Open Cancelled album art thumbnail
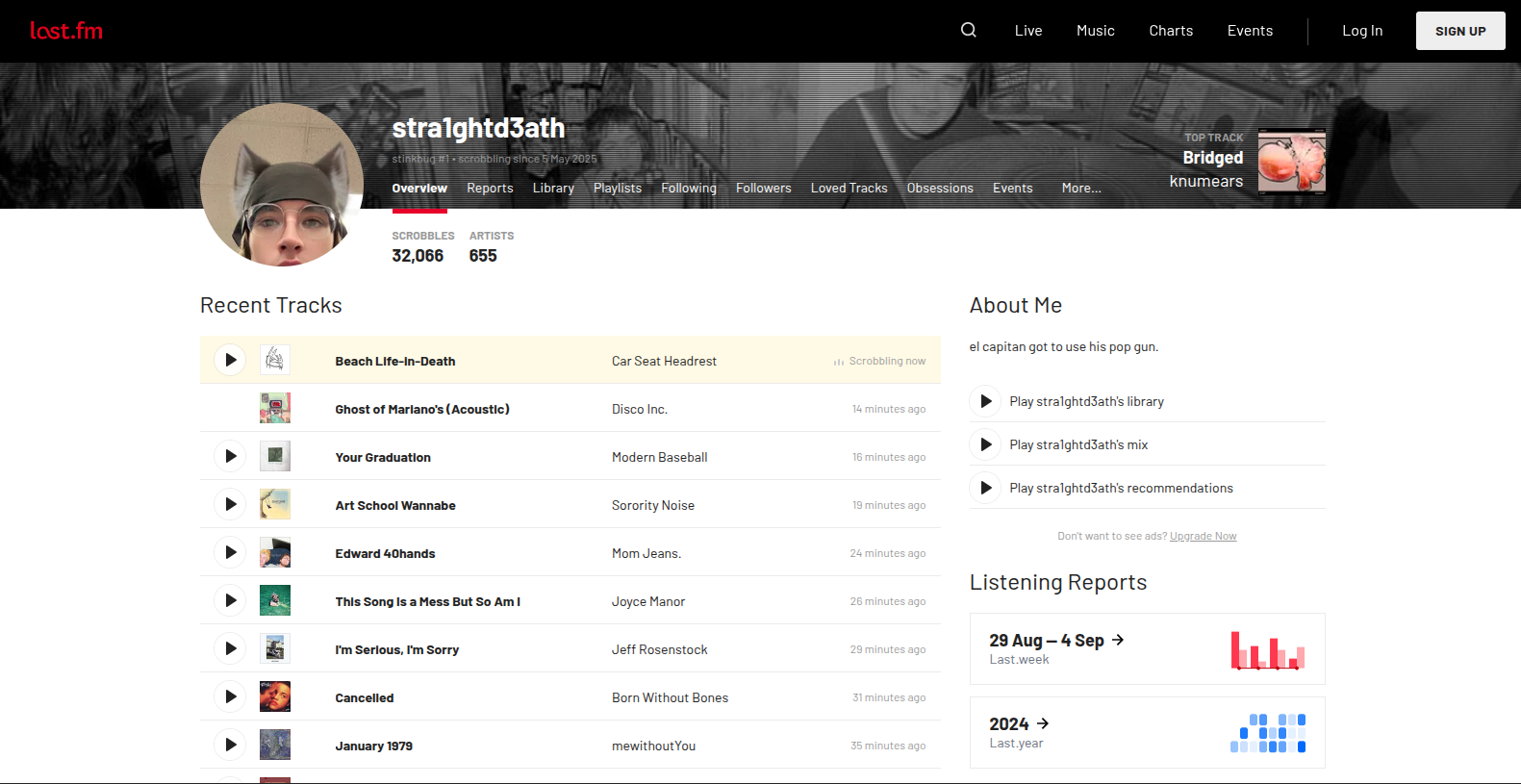1521x784 pixels. coord(275,696)
